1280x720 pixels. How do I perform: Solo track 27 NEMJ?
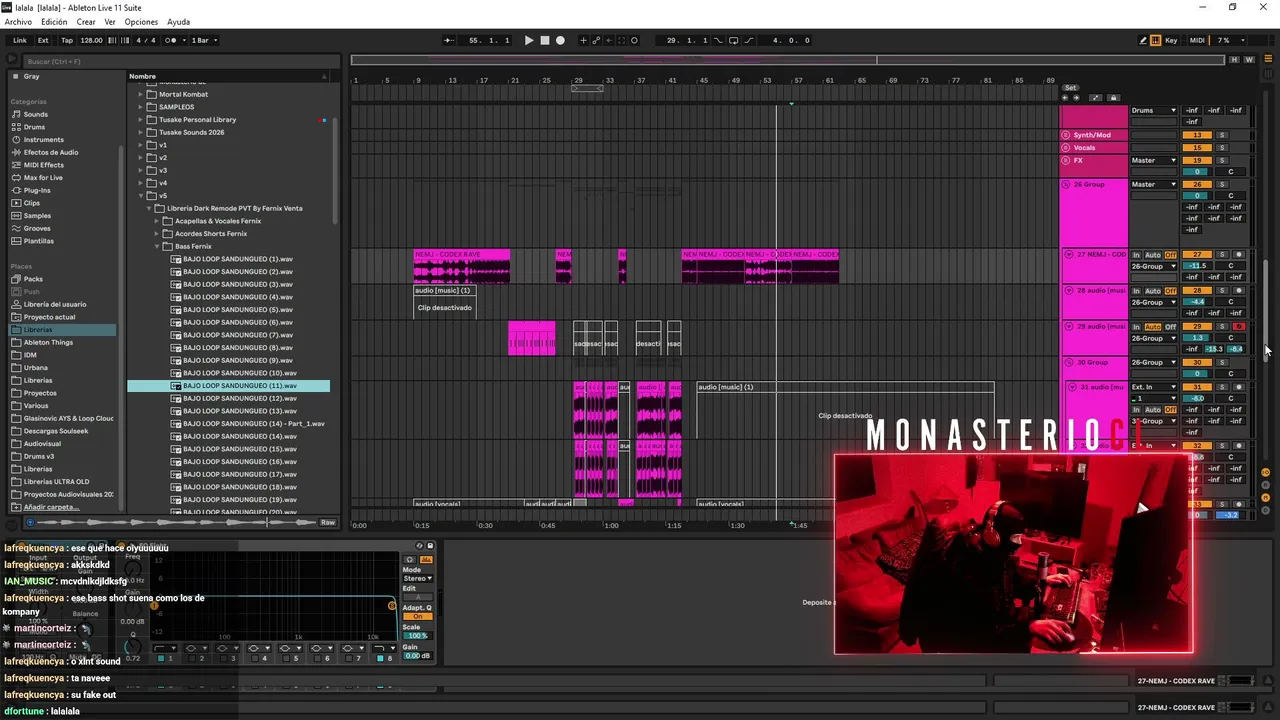(1221, 255)
